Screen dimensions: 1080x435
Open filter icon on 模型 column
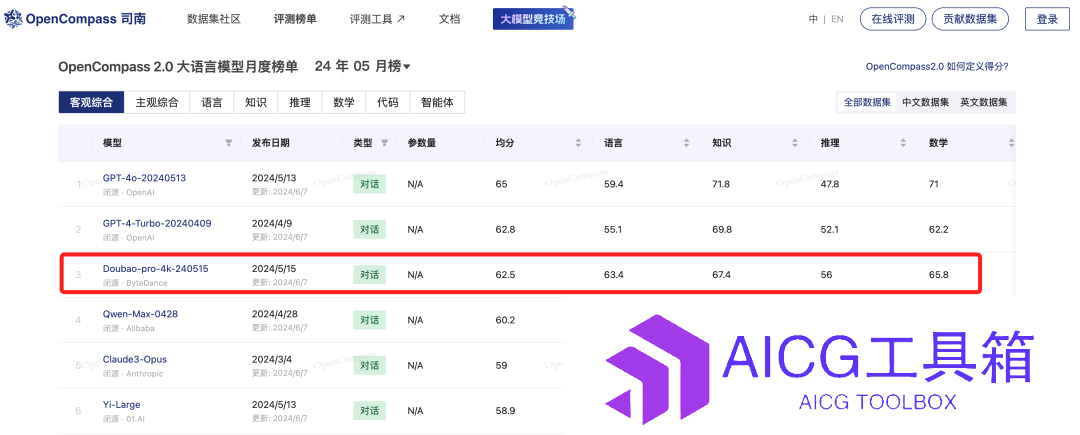[x=229, y=143]
